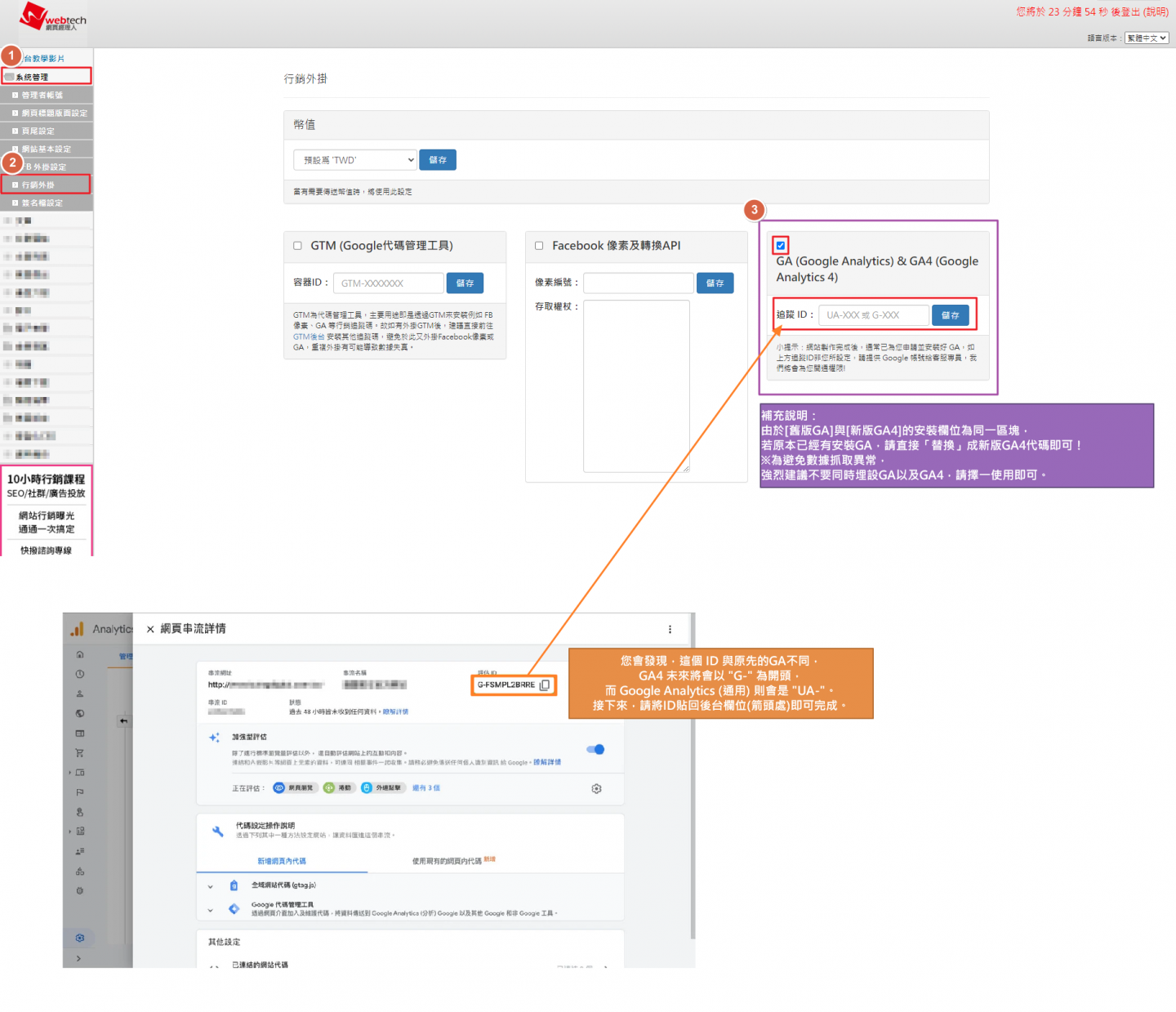Open enhanced measurement gear settings

[x=596, y=788]
